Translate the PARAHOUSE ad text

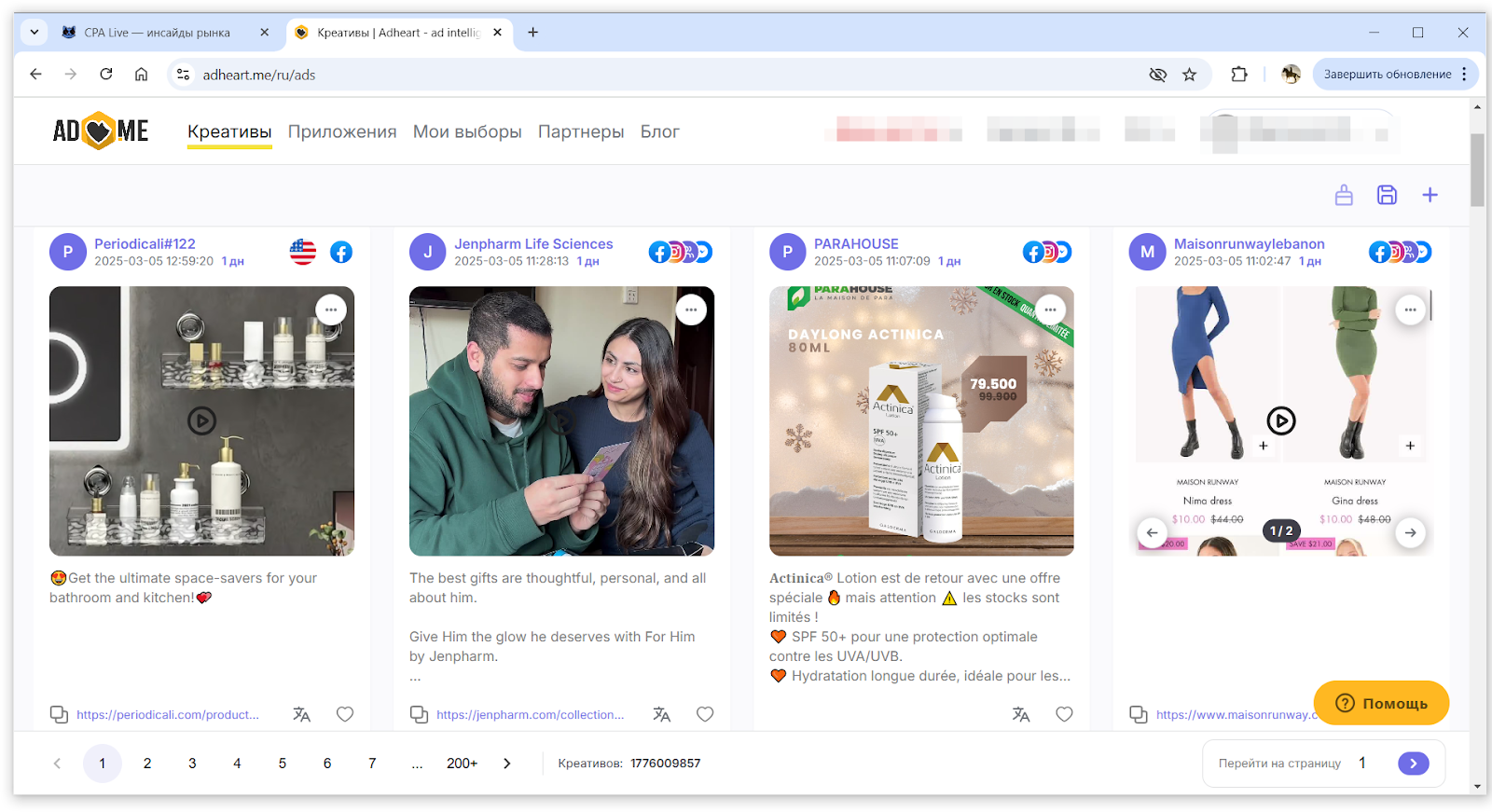pyautogui.click(x=1021, y=714)
